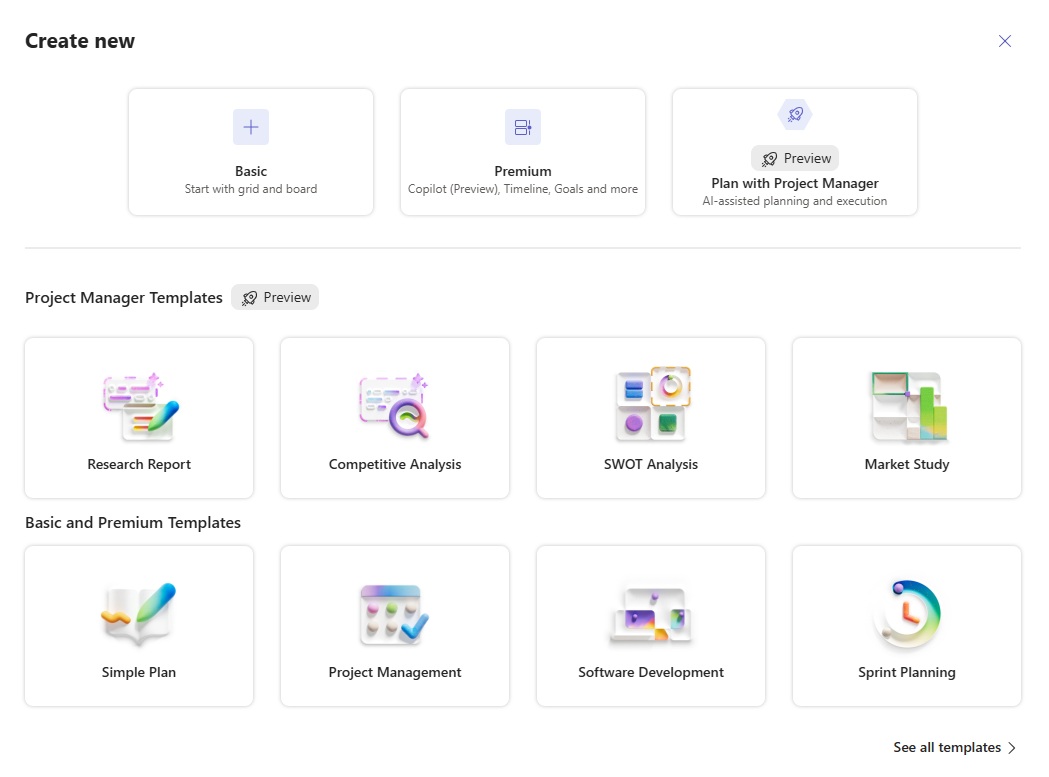Dismiss the Create new dialog
The width and height of the screenshot is (1049, 777).
1004,41
